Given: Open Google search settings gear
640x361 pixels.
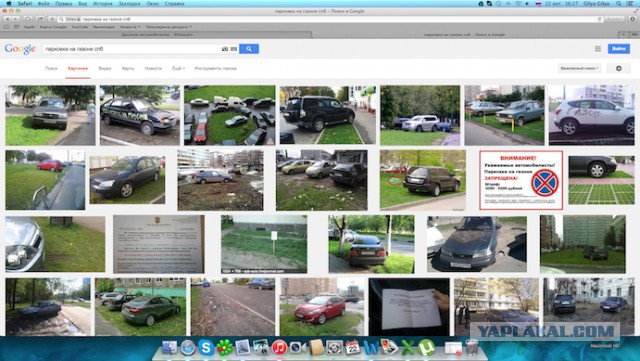Looking at the screenshot, I should 619,68.
